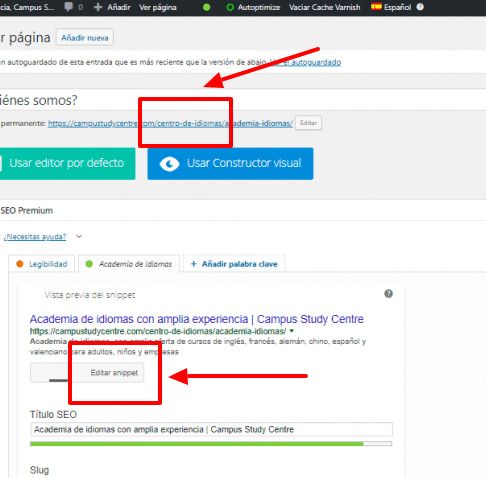Viewport: 486px width, 478px height.
Task: Click the help icon beside Español
Action: tap(420, 7)
